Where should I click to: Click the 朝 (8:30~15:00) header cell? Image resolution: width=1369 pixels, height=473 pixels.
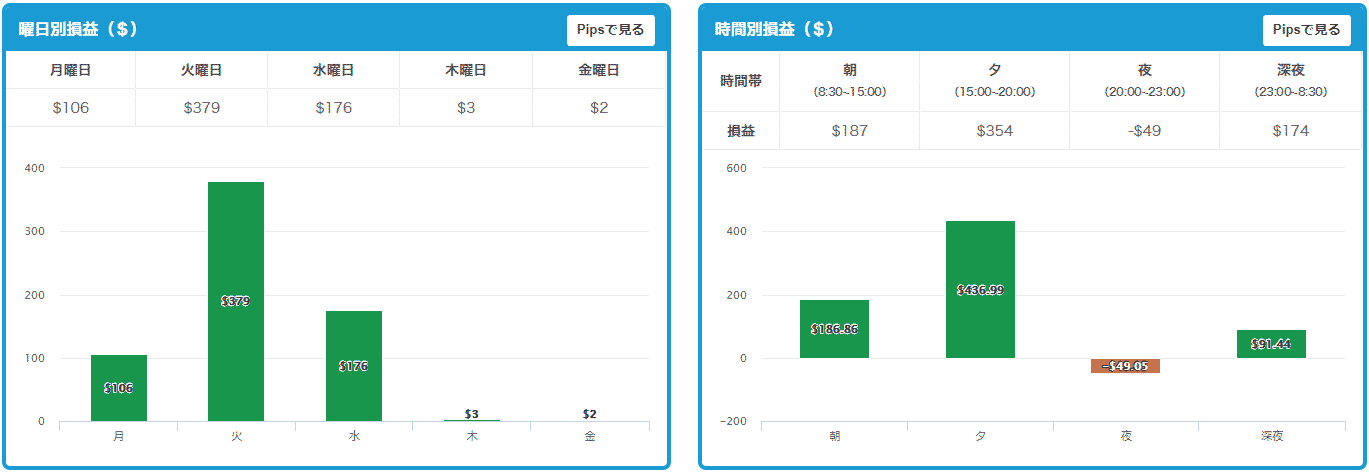tap(849, 81)
